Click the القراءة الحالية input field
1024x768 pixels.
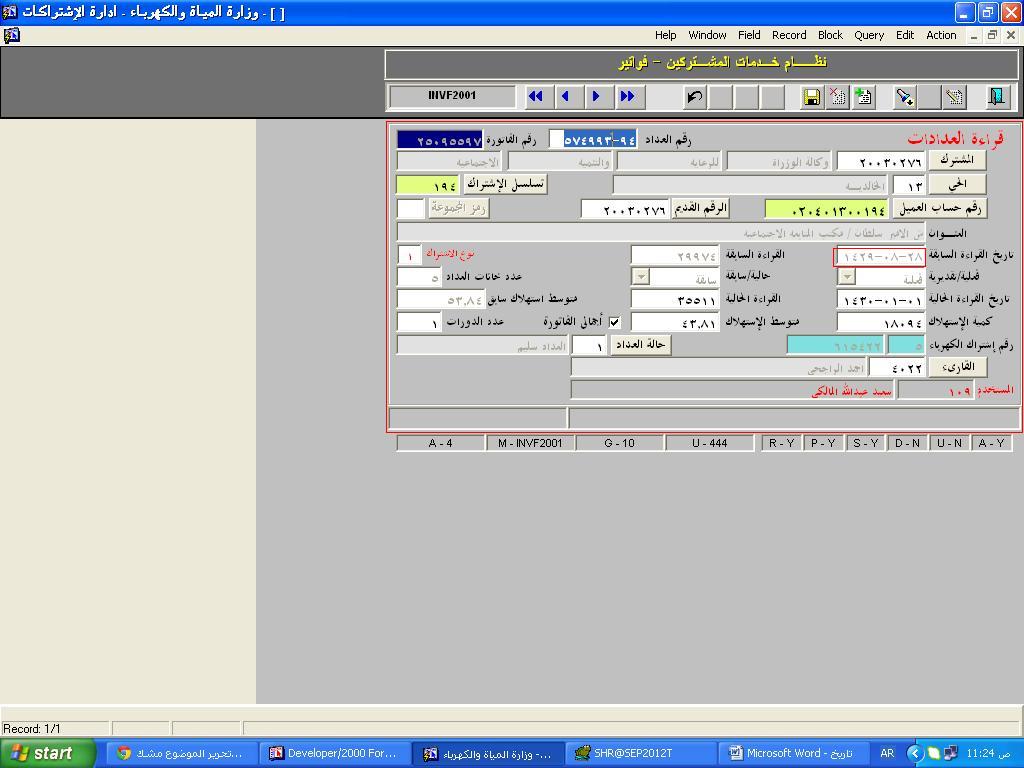675,299
